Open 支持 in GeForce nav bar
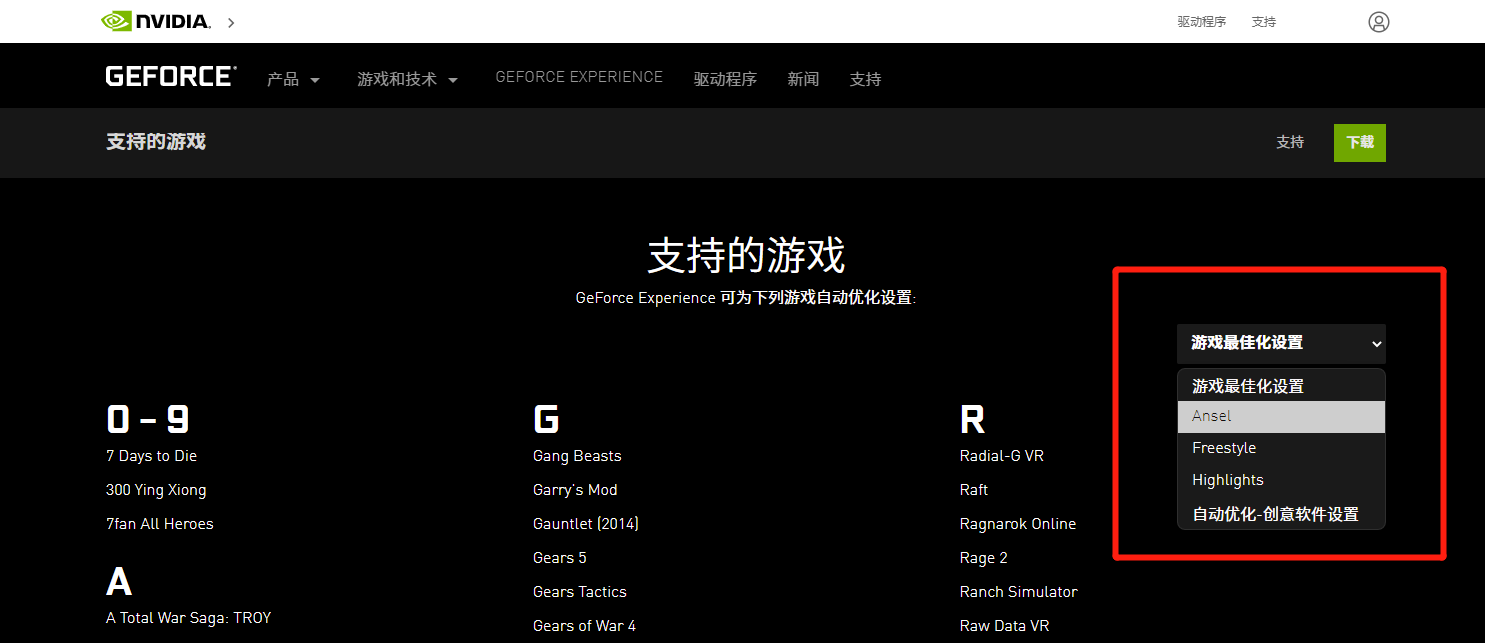1485x643 pixels. [865, 79]
